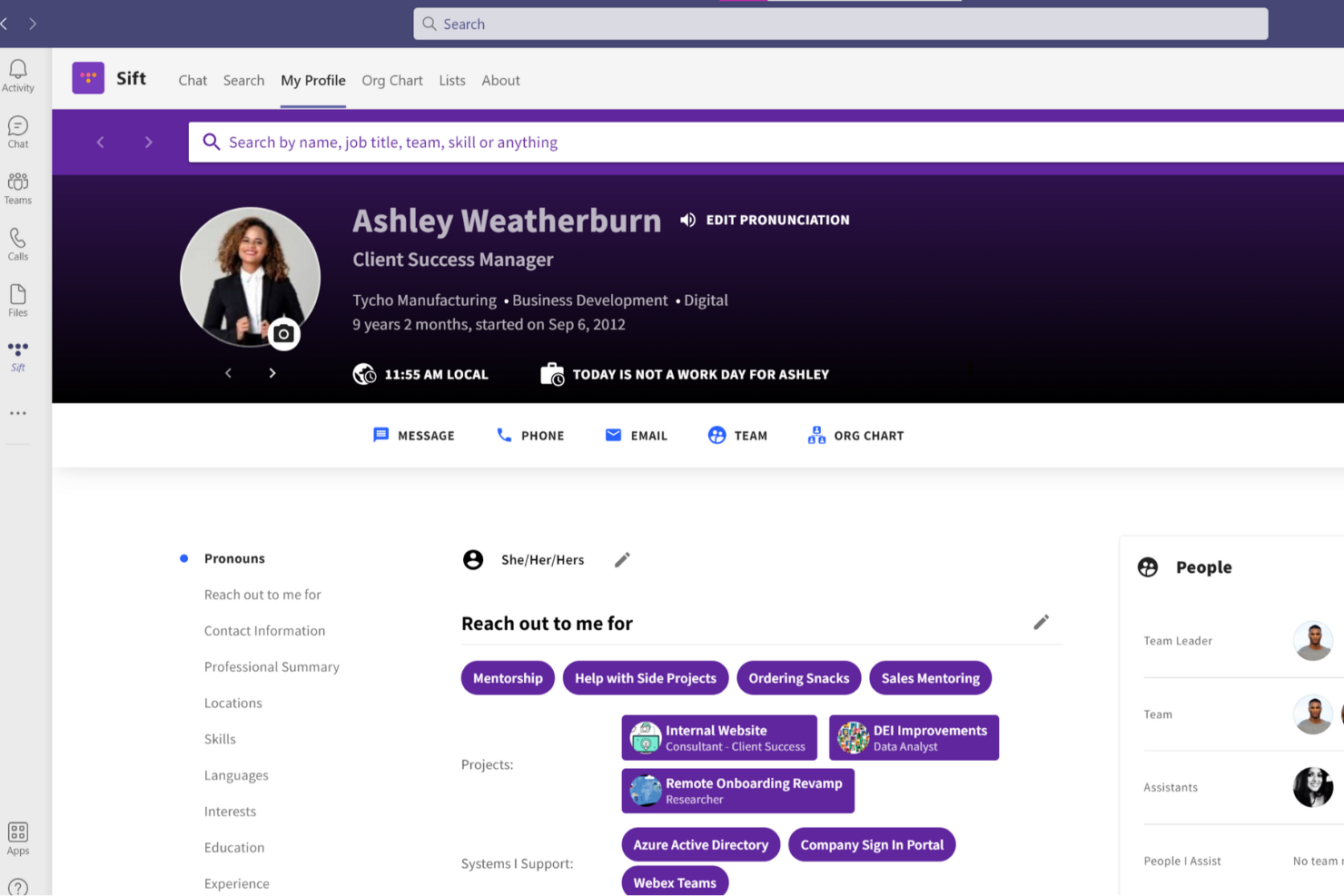
Task: Click the PHONE button
Action: [x=530, y=436]
